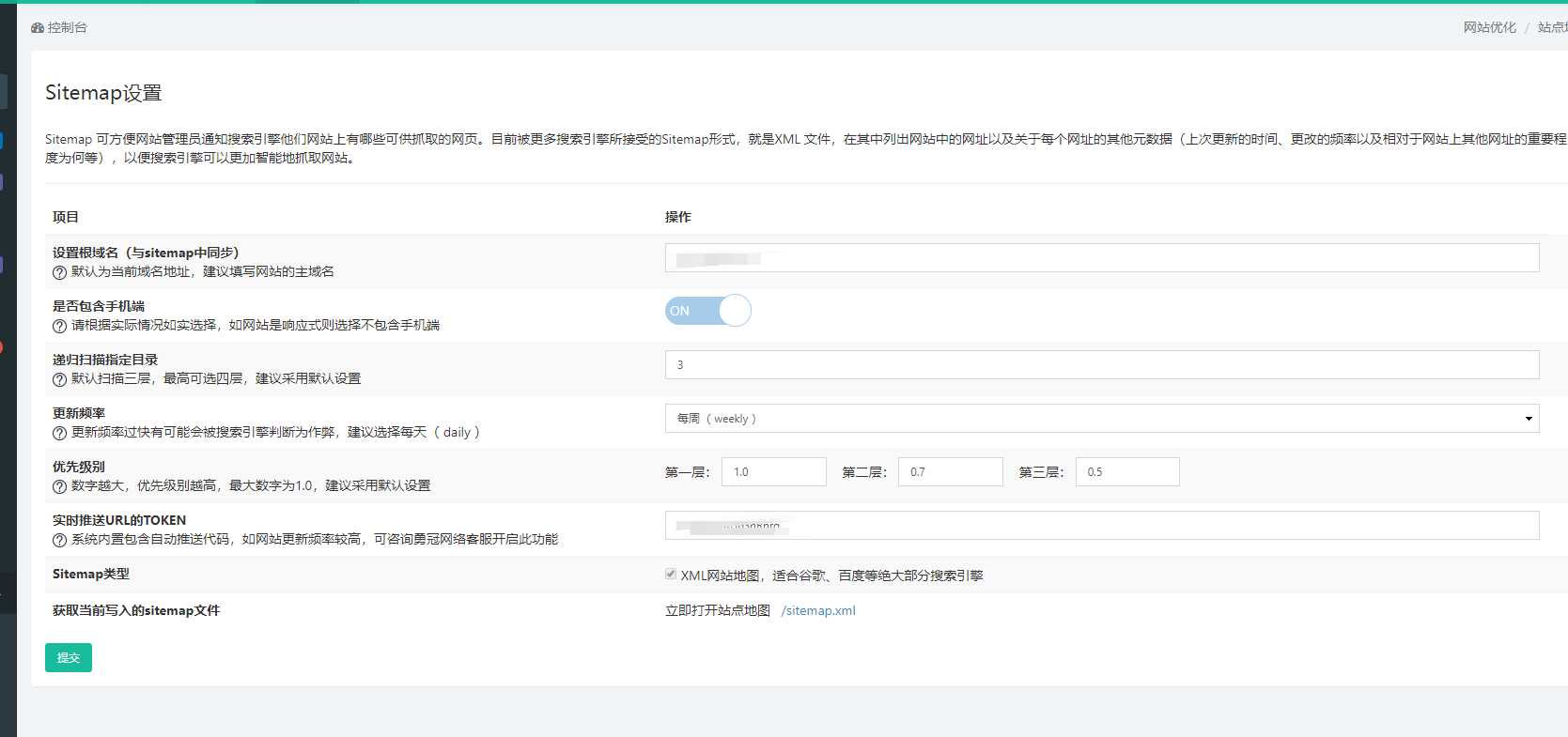Viewport: 1568px width, 737px height.
Task: Open the 网站优化 breadcrumb
Action: point(1489,28)
